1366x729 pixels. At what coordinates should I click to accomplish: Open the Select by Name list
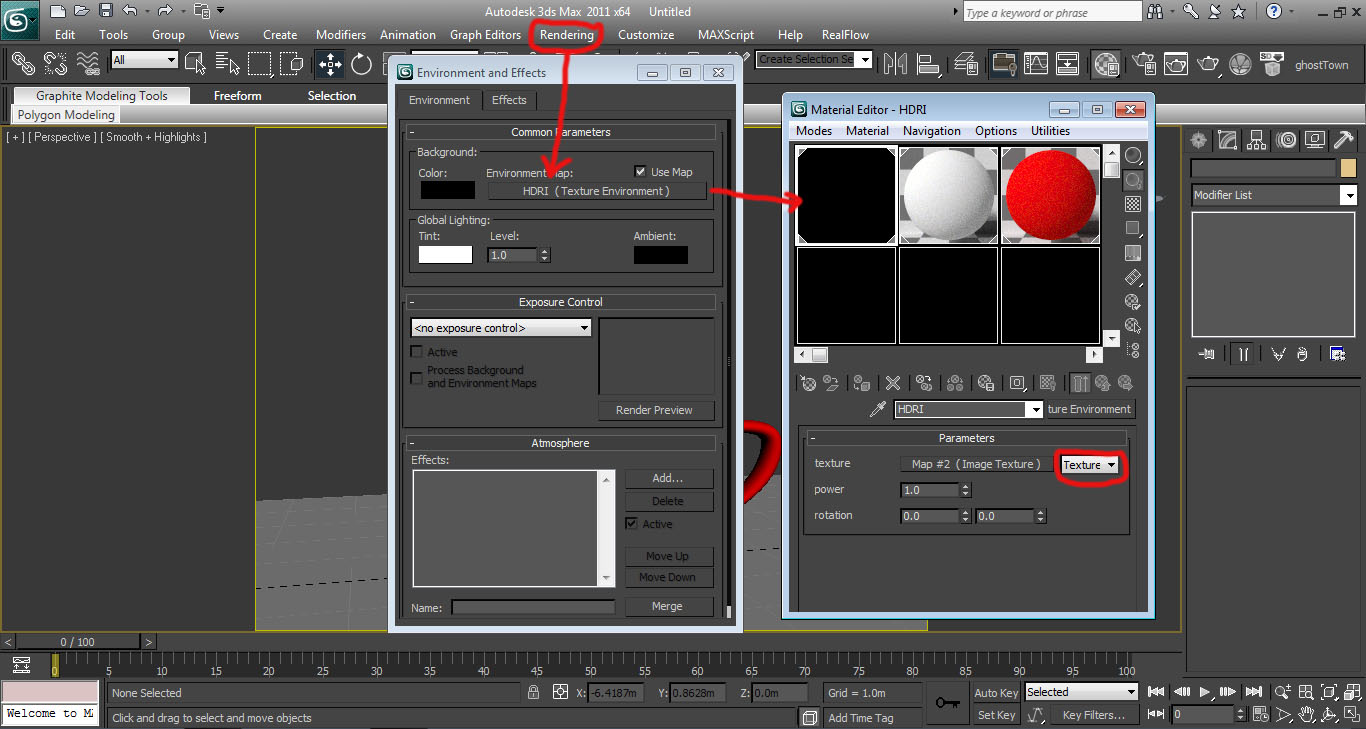[227, 64]
